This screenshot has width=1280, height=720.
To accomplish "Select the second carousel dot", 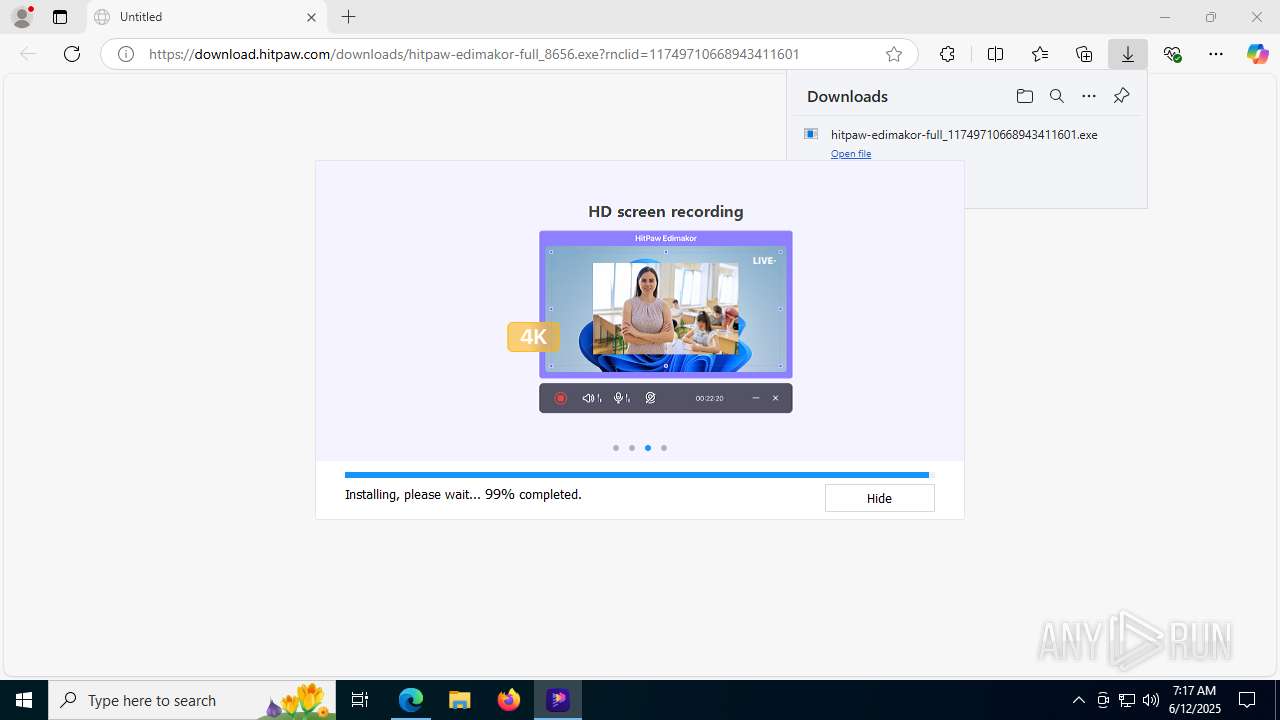I will click(632, 448).
